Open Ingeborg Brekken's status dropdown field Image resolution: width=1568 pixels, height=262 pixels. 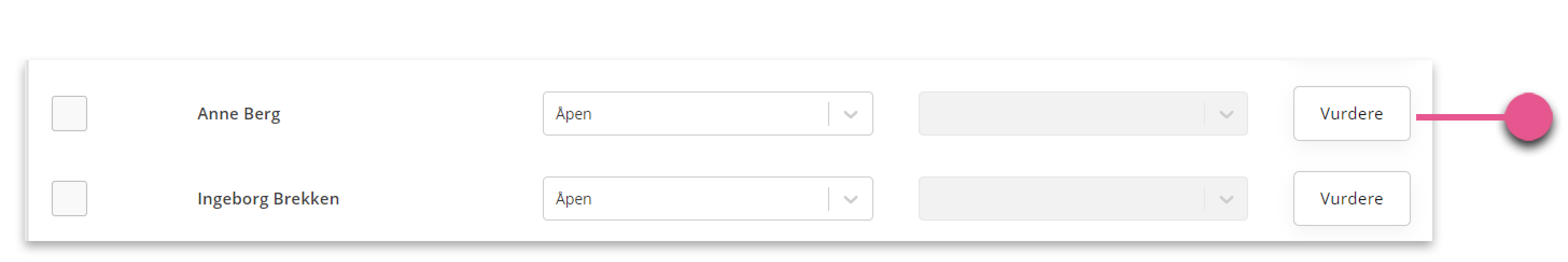pos(708,199)
